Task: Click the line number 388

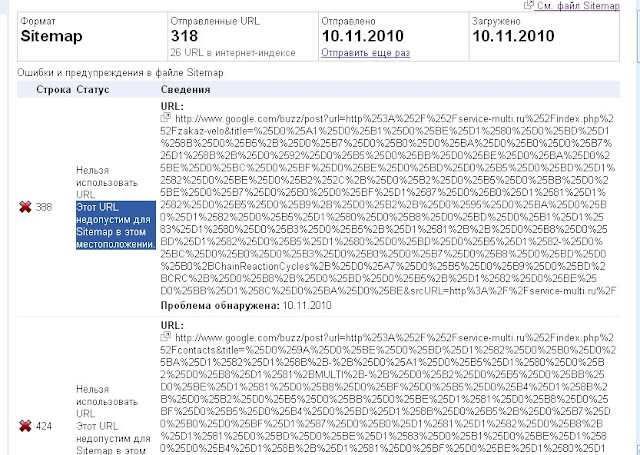Action: pyautogui.click(x=44, y=207)
